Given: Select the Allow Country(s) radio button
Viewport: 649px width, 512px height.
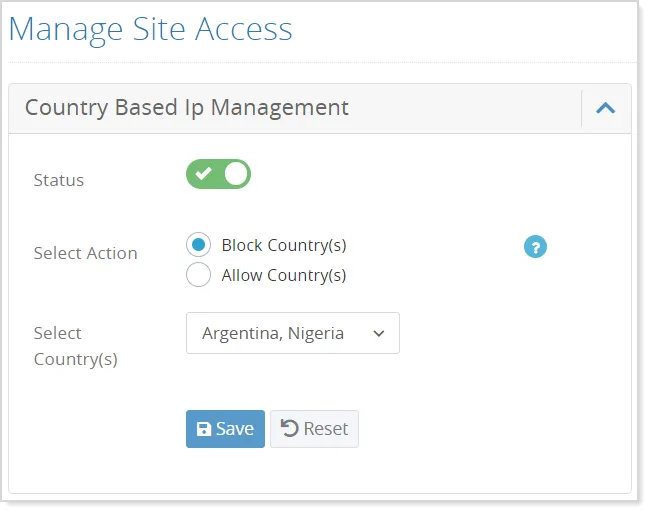Looking at the screenshot, I should (198, 275).
